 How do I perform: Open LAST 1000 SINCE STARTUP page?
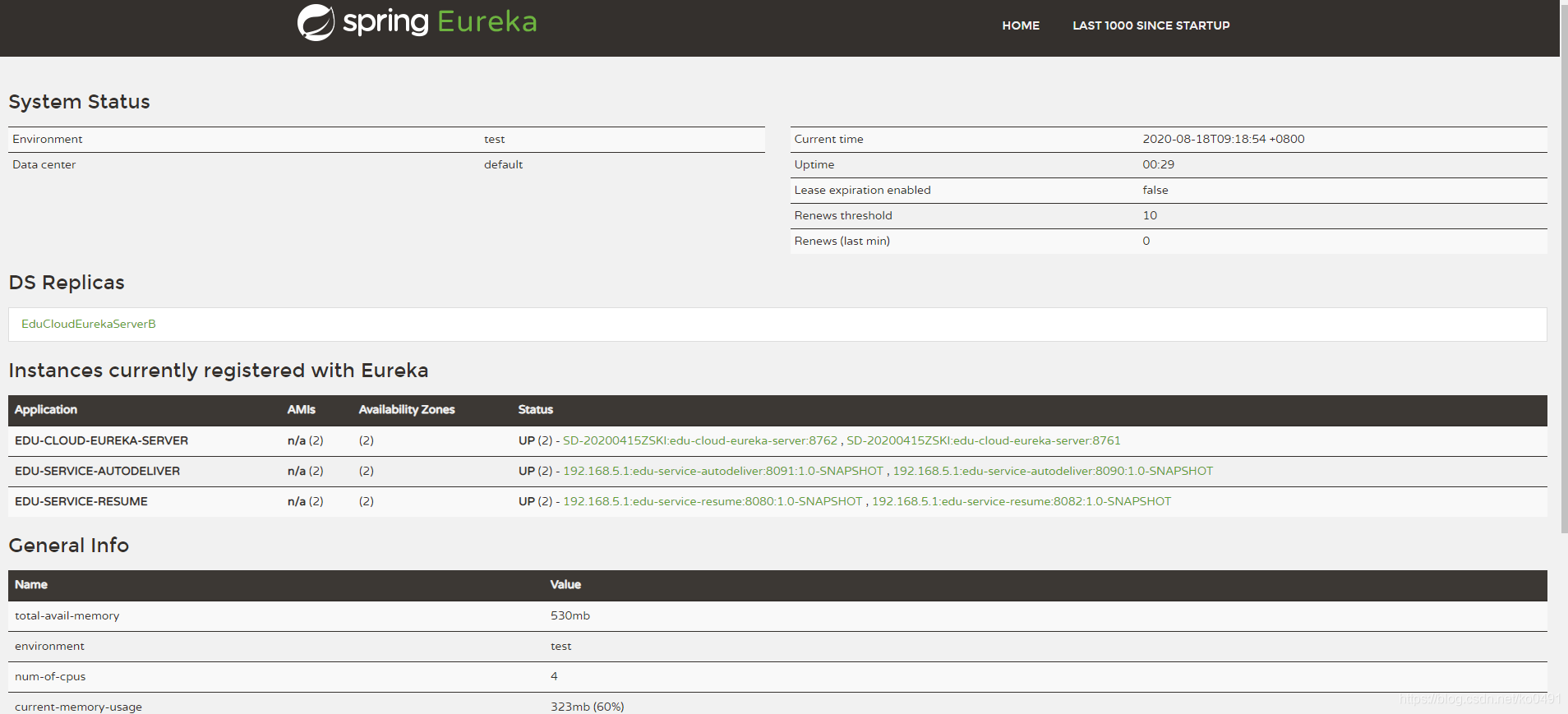[x=1151, y=25]
